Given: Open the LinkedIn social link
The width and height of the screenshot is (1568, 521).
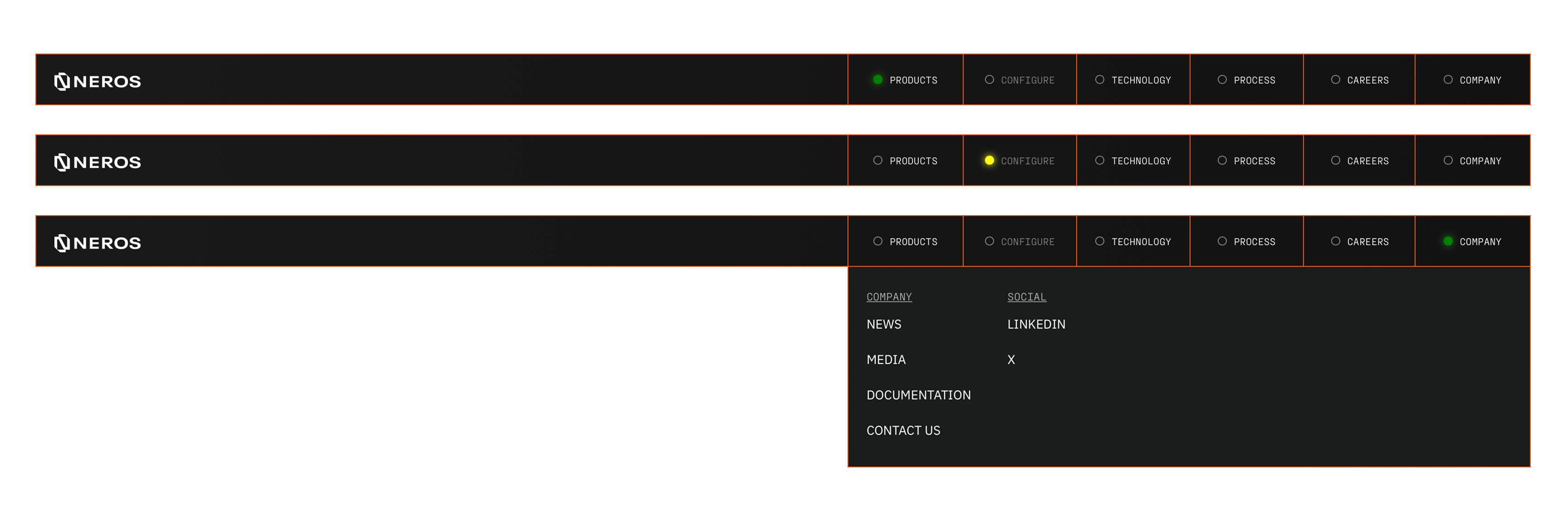Looking at the screenshot, I should 1035,324.
